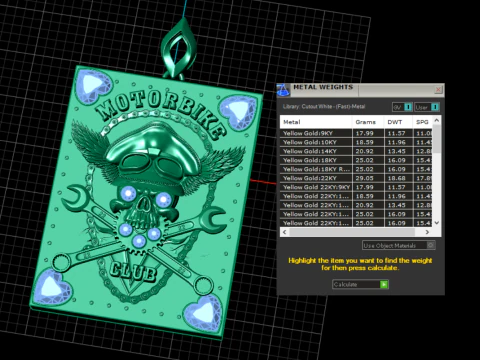Select the bottom-left heart gem on pendant
This screenshot has height=360, width=480.
coord(53,287)
